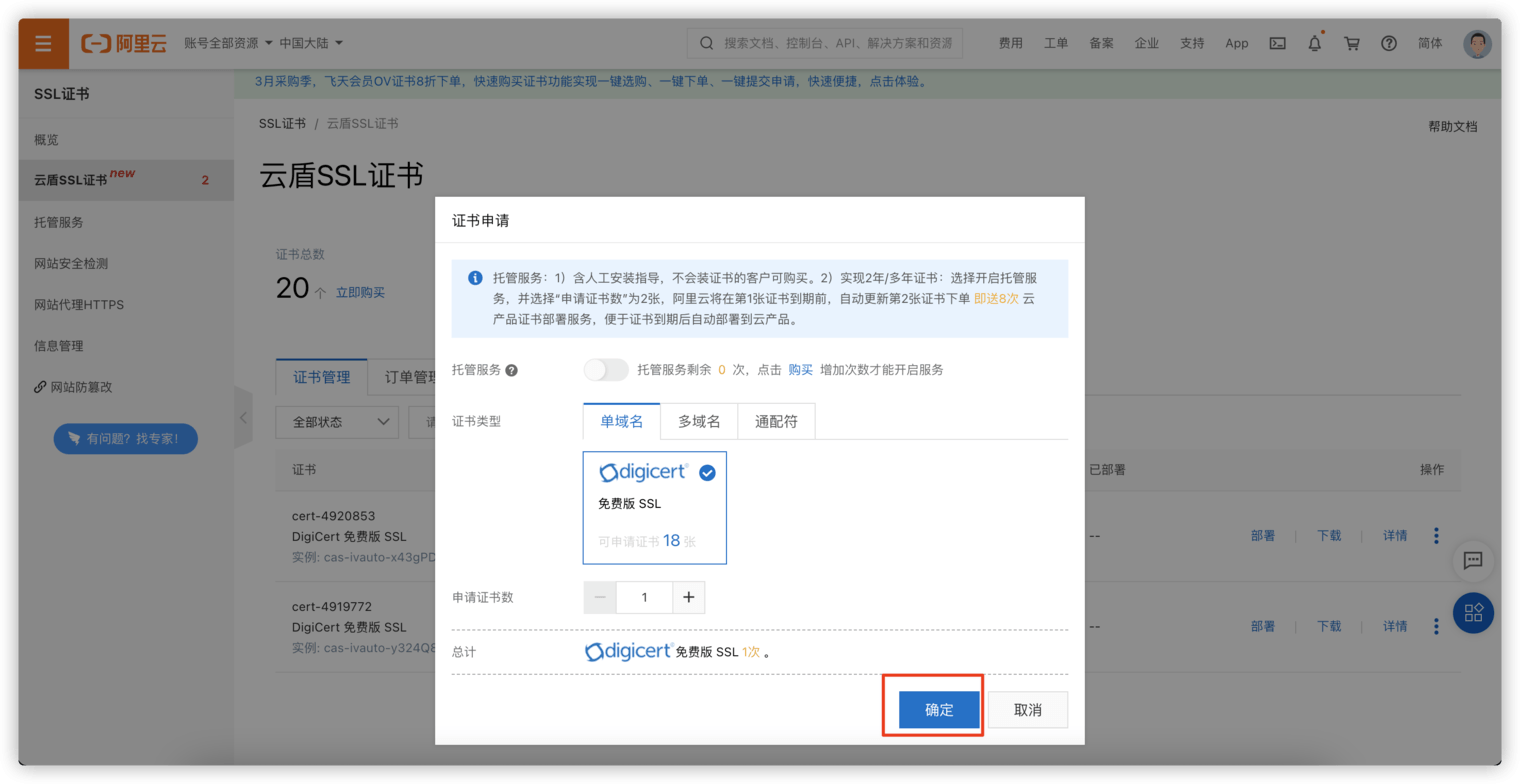Click cert-4920853 certificate name
The width and height of the screenshot is (1520, 784).
point(334,516)
